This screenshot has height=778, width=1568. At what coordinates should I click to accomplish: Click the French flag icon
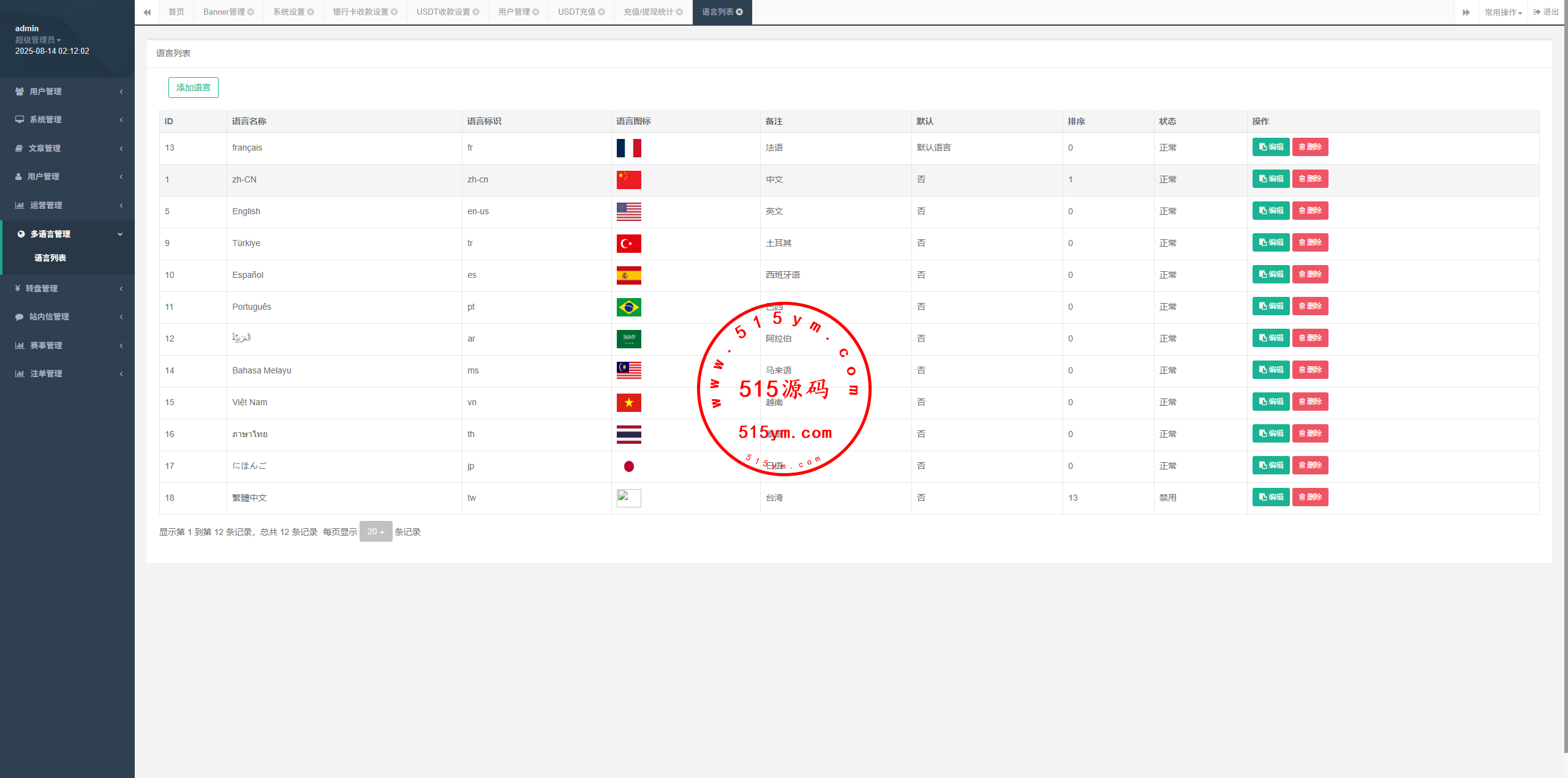pyautogui.click(x=628, y=148)
